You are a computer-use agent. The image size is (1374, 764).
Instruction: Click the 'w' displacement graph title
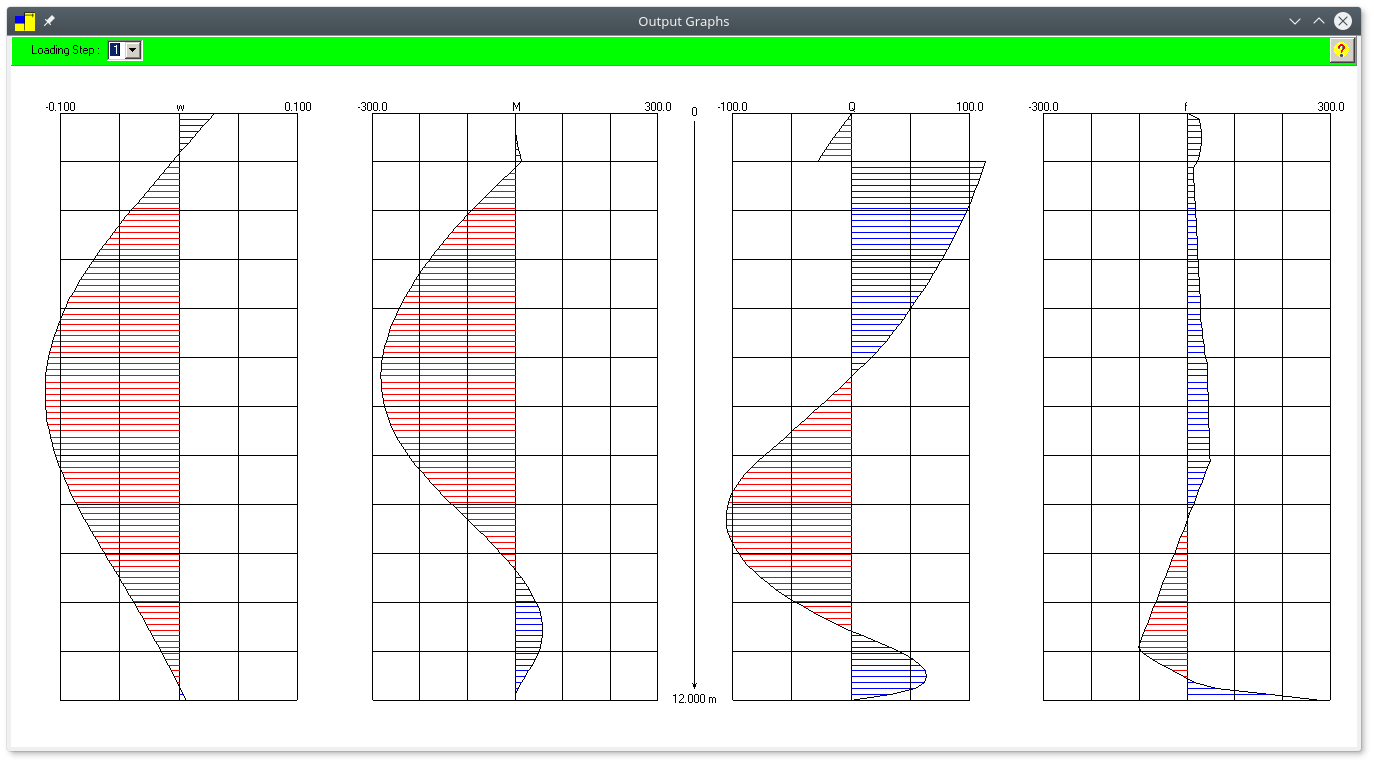[180, 107]
